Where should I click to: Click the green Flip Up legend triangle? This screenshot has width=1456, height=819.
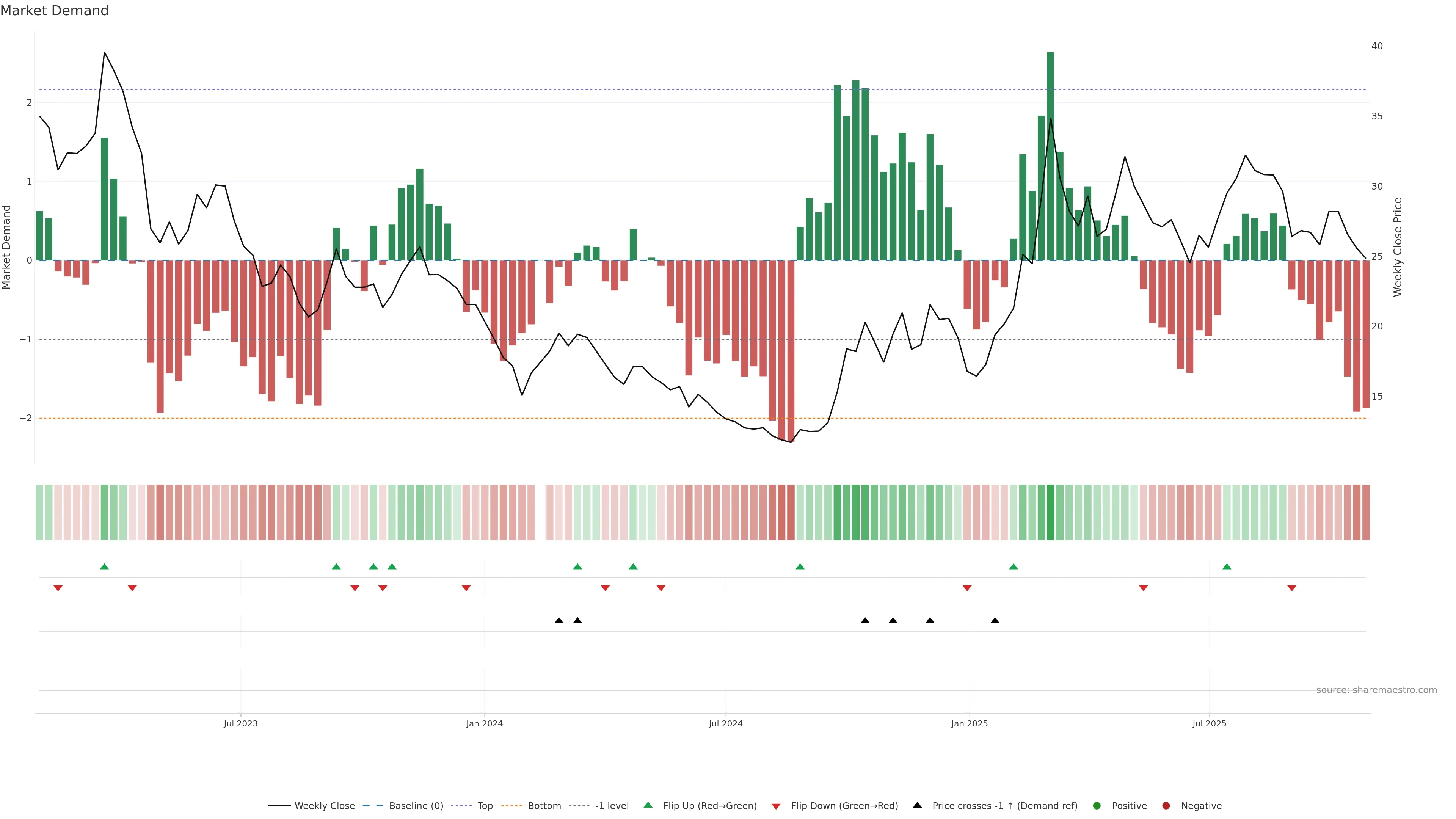point(648,805)
